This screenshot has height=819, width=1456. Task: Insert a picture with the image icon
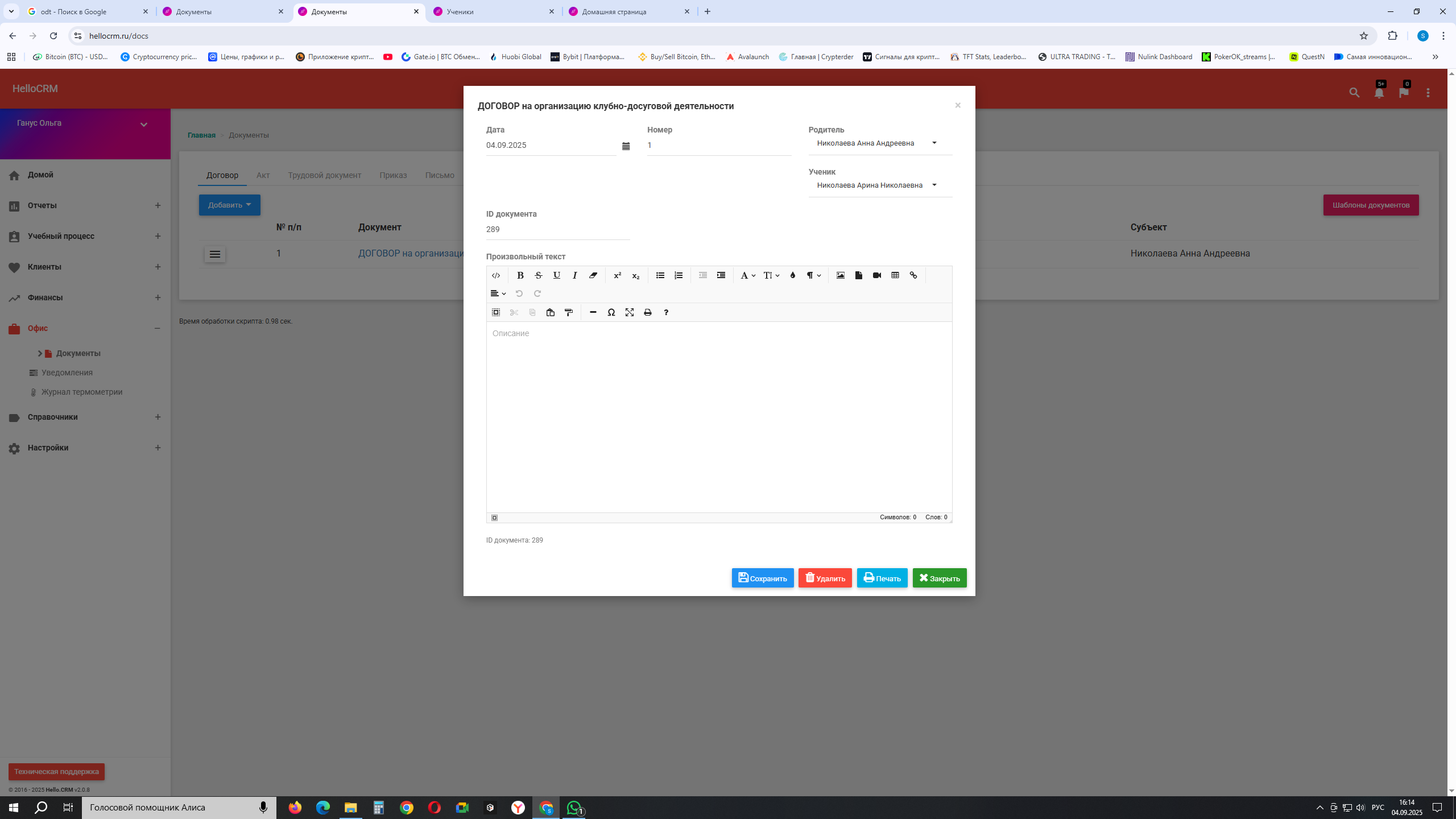point(841,275)
